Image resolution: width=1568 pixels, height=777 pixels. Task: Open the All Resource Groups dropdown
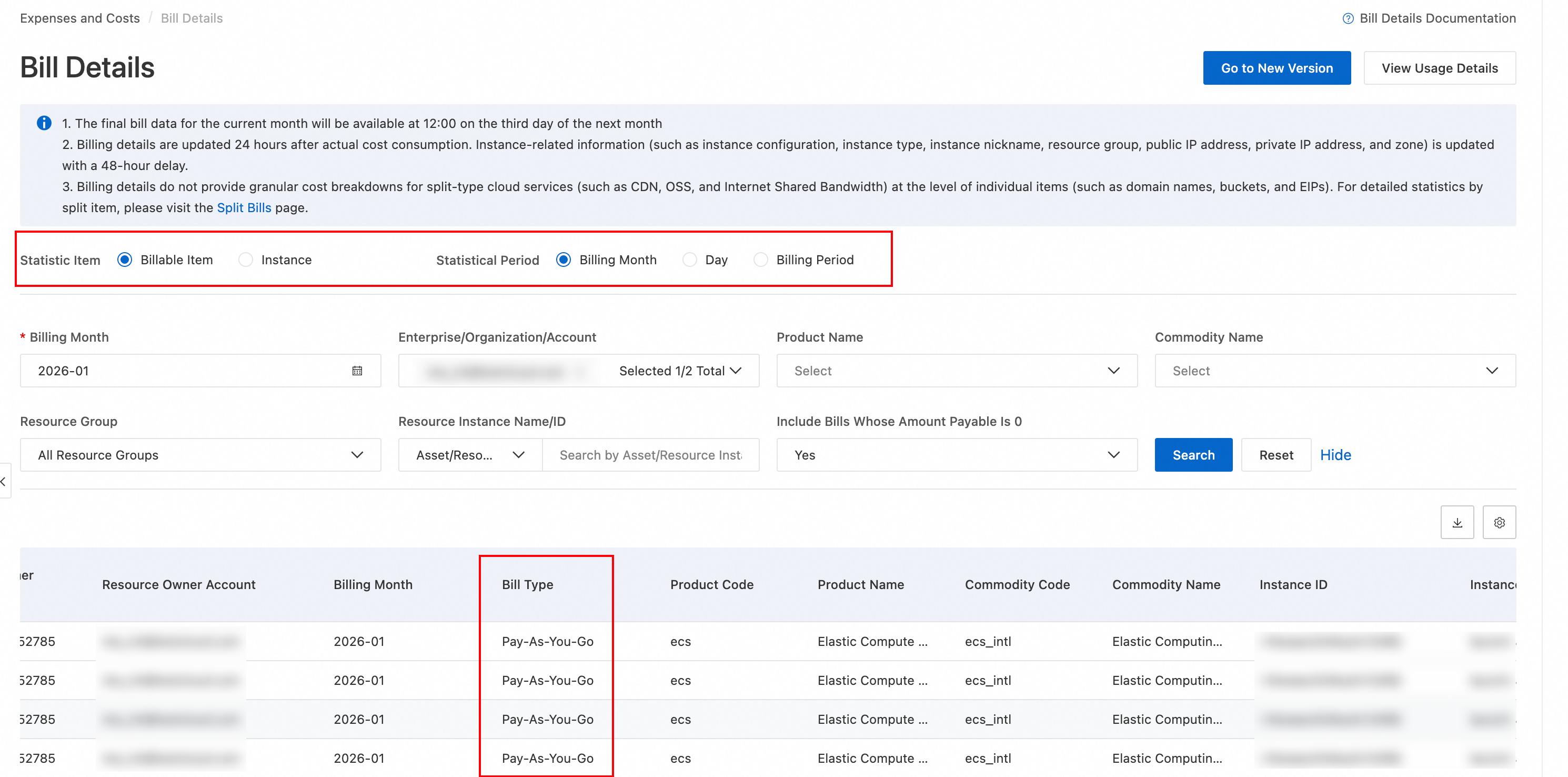click(x=200, y=455)
